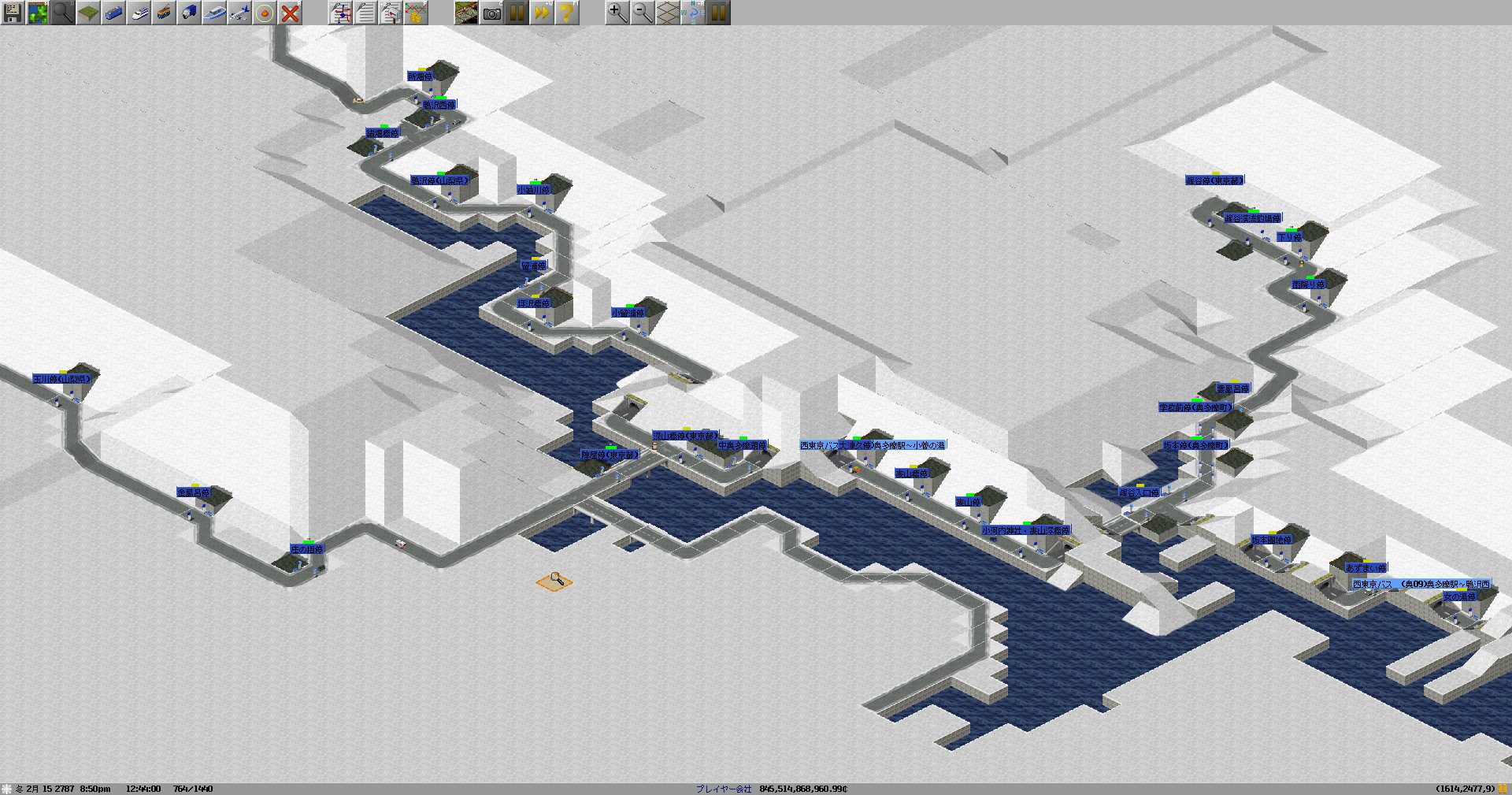The height and width of the screenshot is (795, 1512).
Task: Open the airplane tools
Action: point(239,13)
